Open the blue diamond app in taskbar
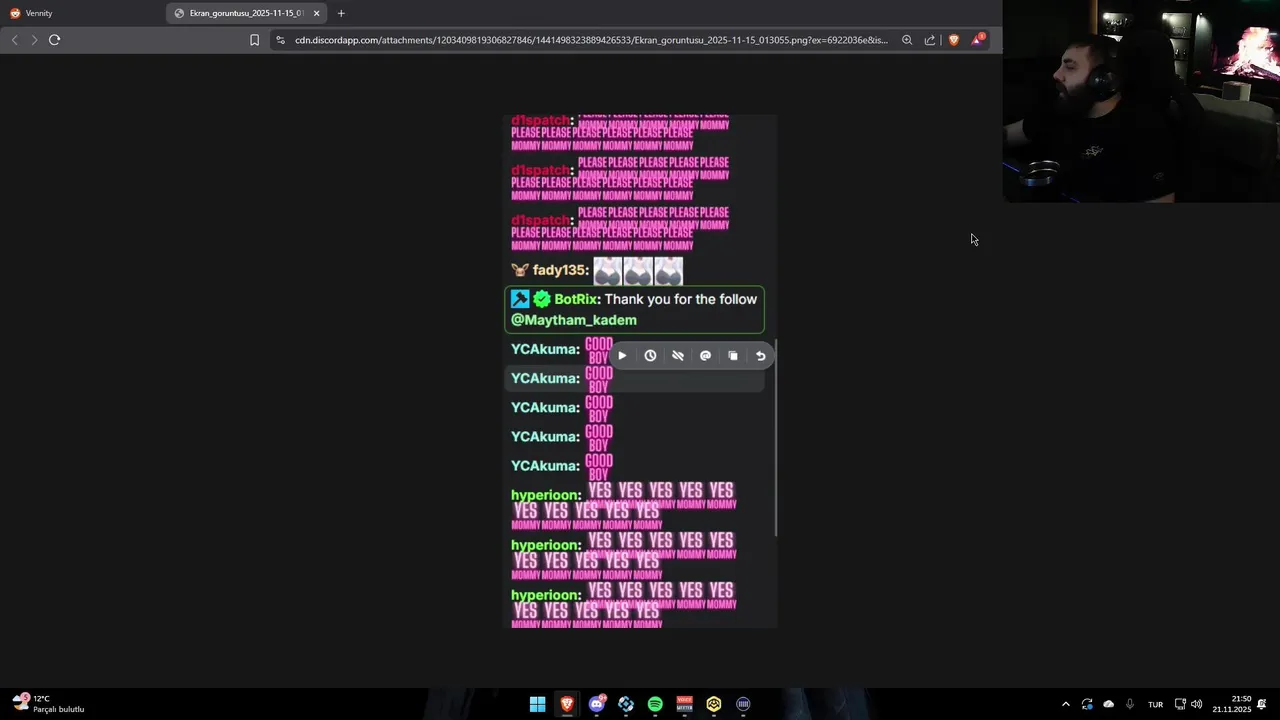The image size is (1280, 720). [626, 704]
